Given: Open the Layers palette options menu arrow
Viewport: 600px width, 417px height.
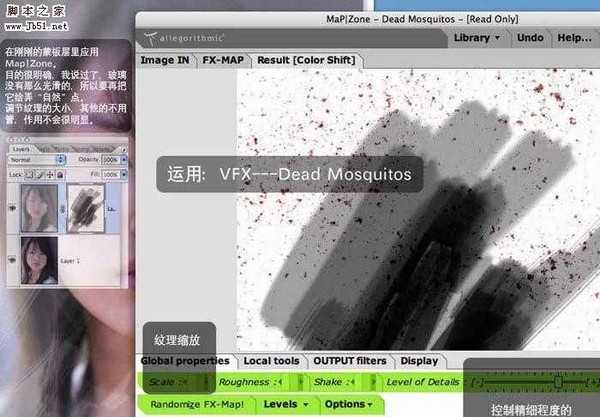Looking at the screenshot, I should pyautogui.click(x=124, y=149).
